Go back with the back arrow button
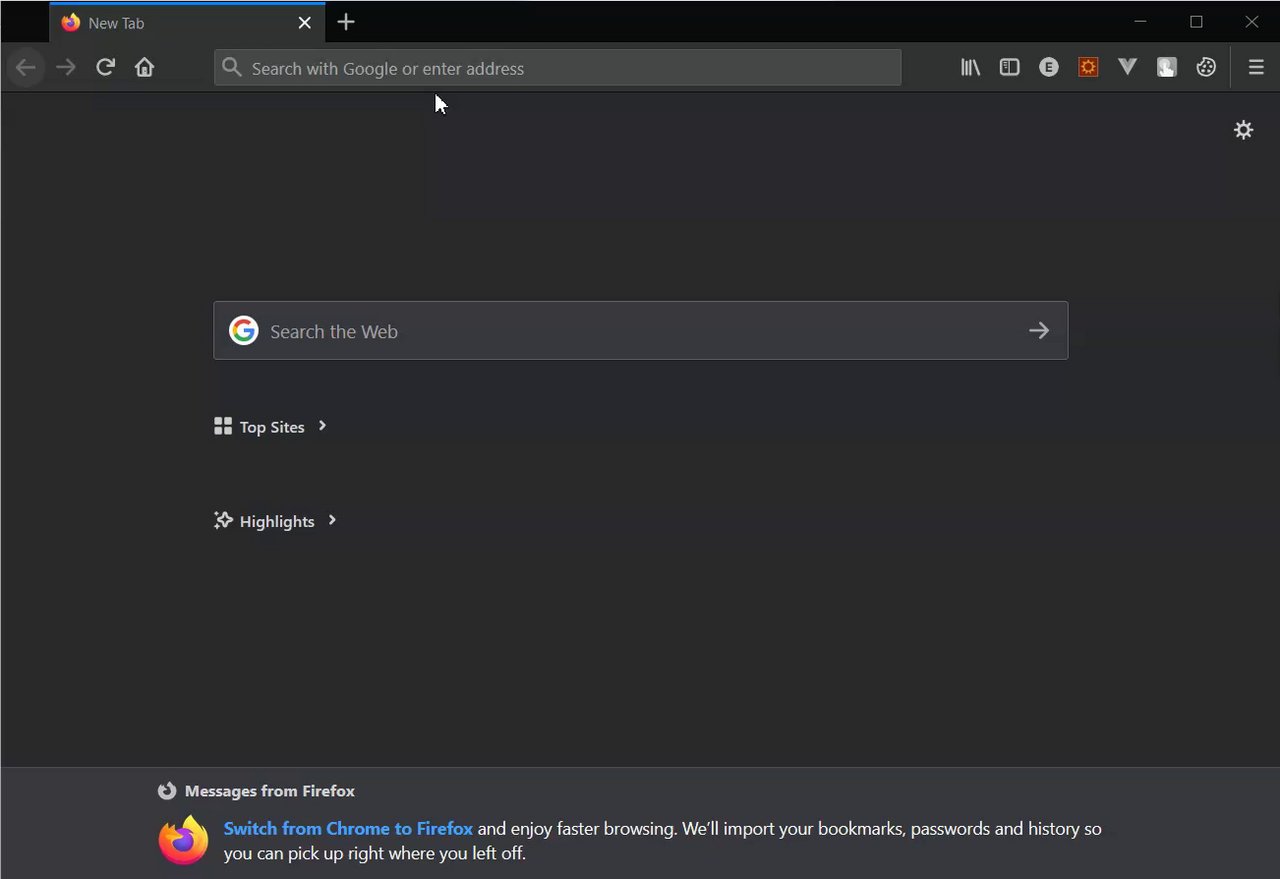Image resolution: width=1280 pixels, height=879 pixels. click(x=26, y=68)
